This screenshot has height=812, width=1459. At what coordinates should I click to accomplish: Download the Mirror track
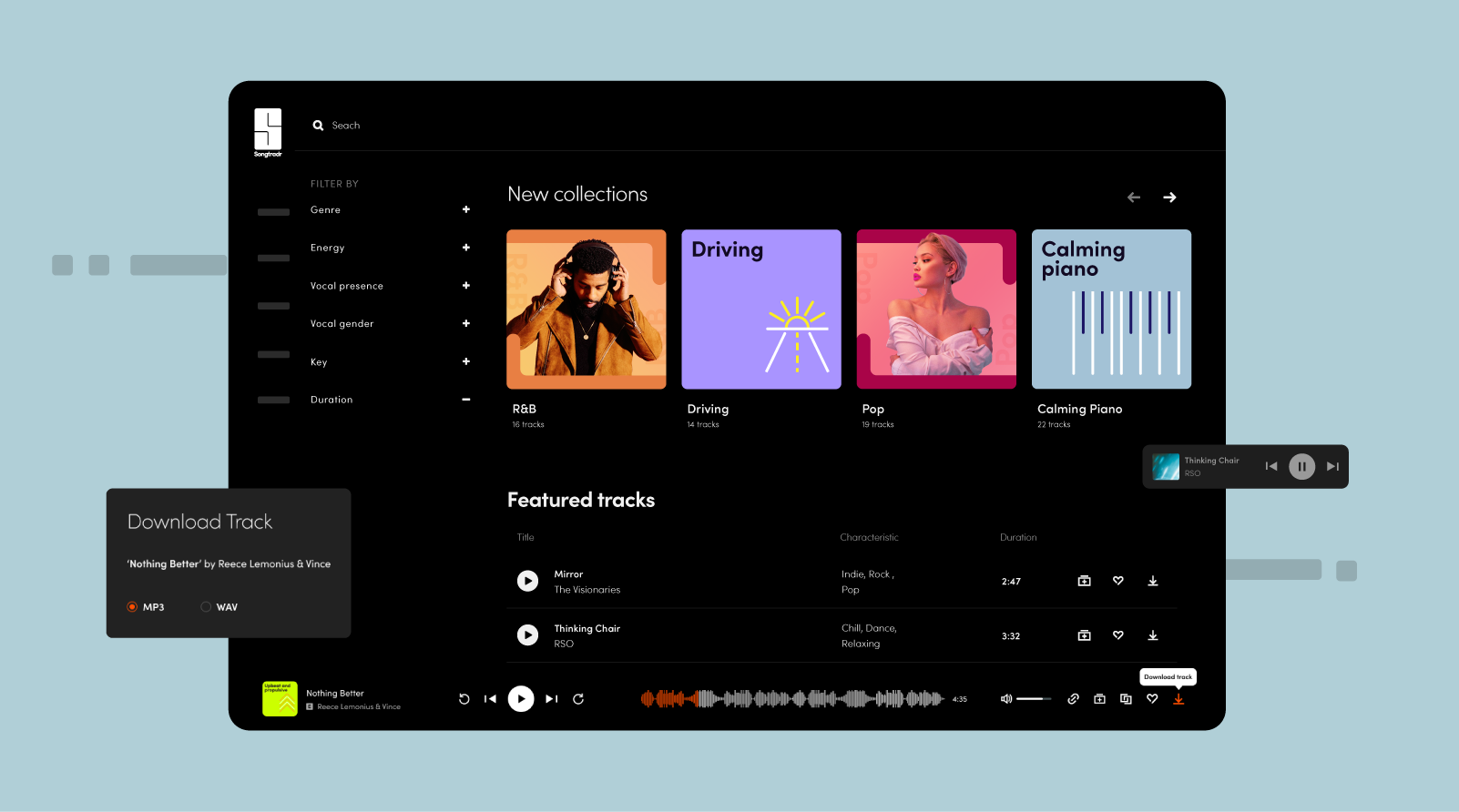[1153, 581]
